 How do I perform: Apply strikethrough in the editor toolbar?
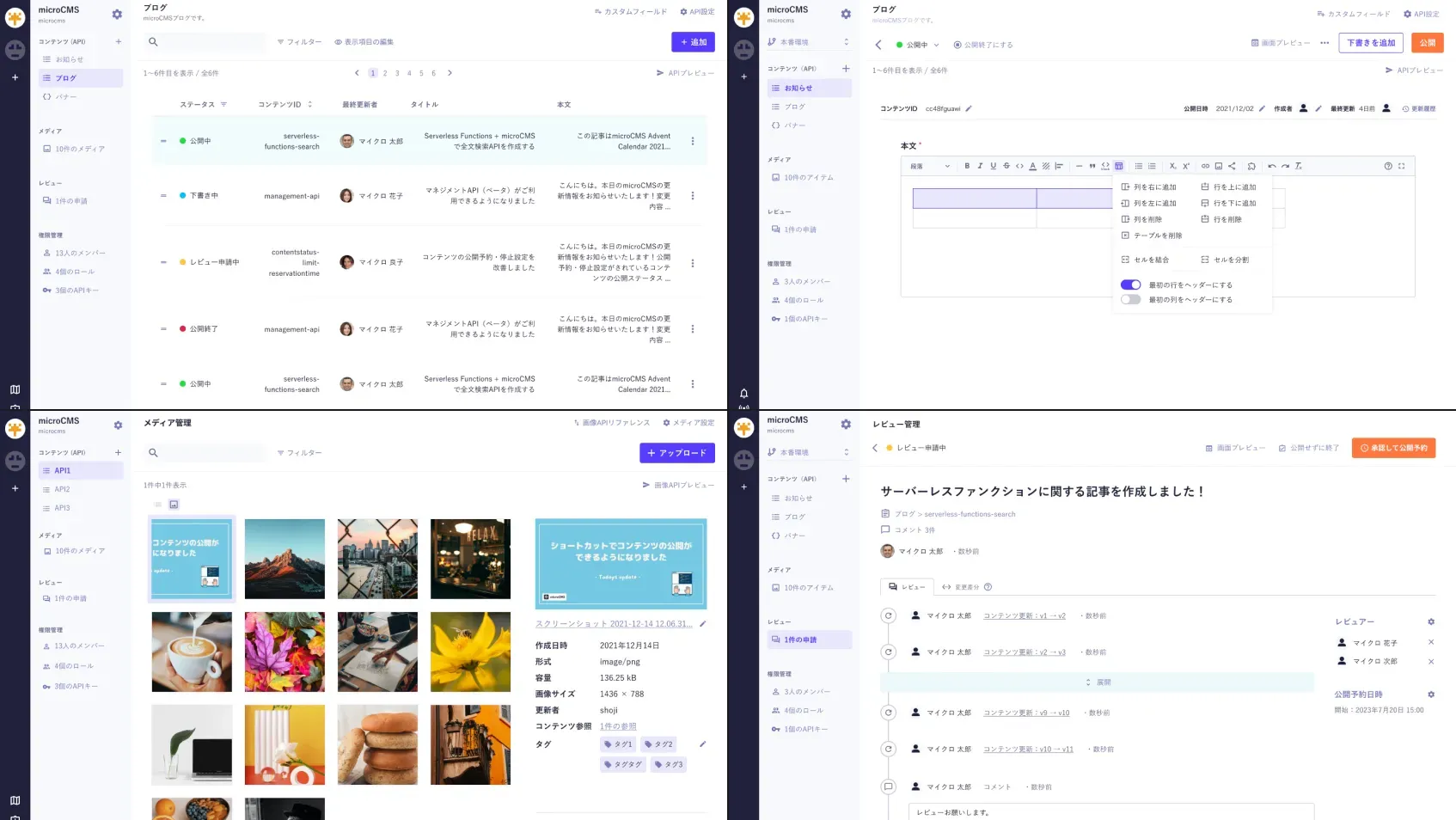[1006, 166]
